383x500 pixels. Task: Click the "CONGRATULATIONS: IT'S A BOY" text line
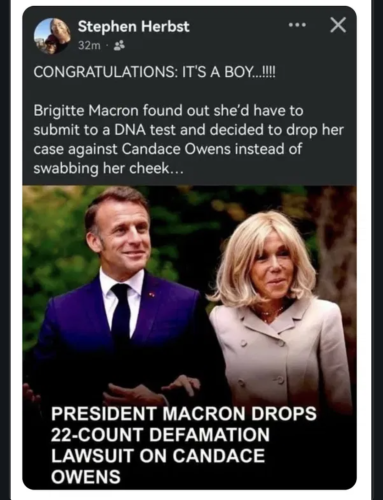(154, 72)
